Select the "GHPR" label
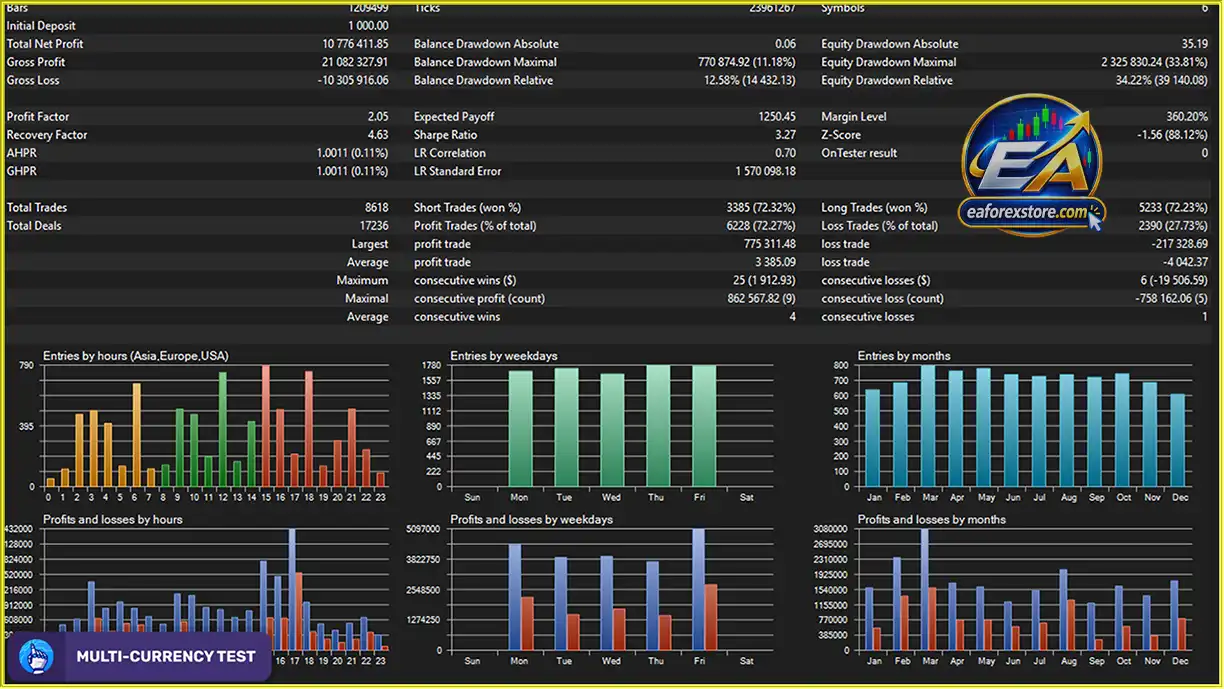 [x=22, y=171]
